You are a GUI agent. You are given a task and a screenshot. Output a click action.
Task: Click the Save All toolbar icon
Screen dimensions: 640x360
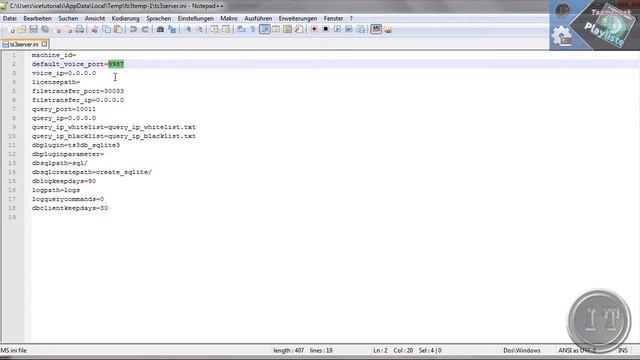[x=45, y=29]
